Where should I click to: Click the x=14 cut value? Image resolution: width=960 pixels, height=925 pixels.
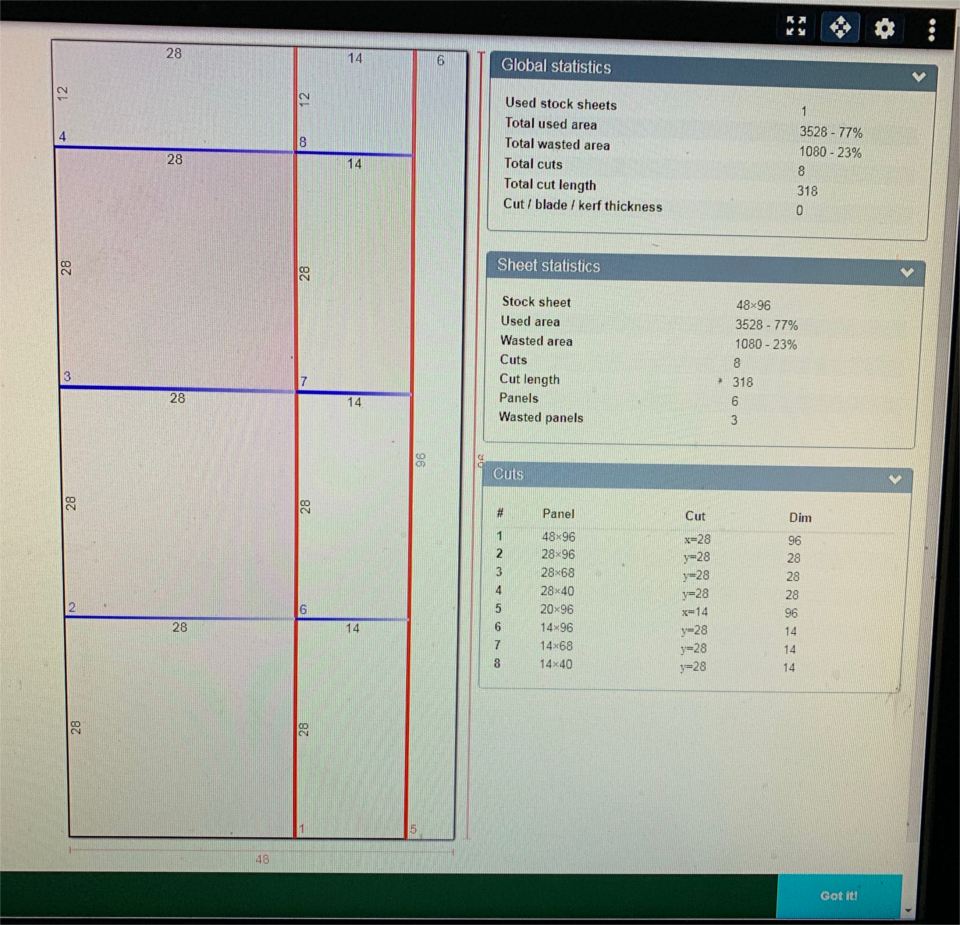[694, 612]
